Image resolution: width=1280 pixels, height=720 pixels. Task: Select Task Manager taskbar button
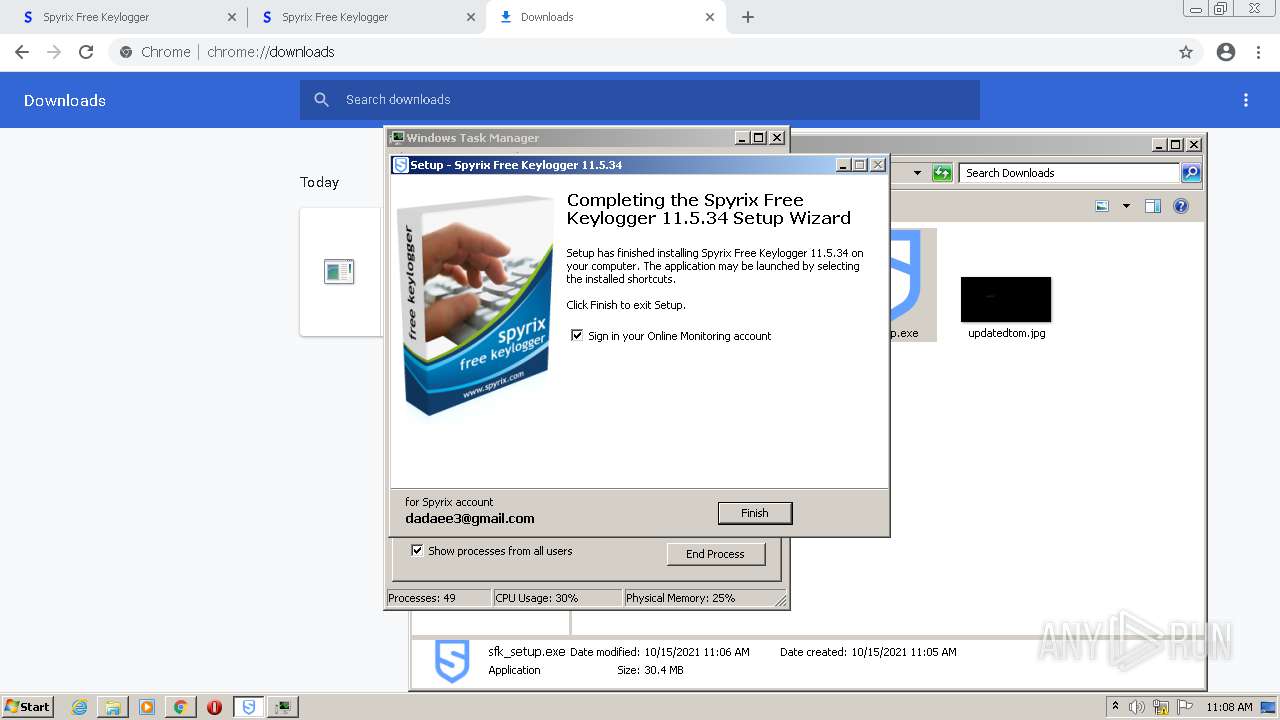click(x=283, y=707)
